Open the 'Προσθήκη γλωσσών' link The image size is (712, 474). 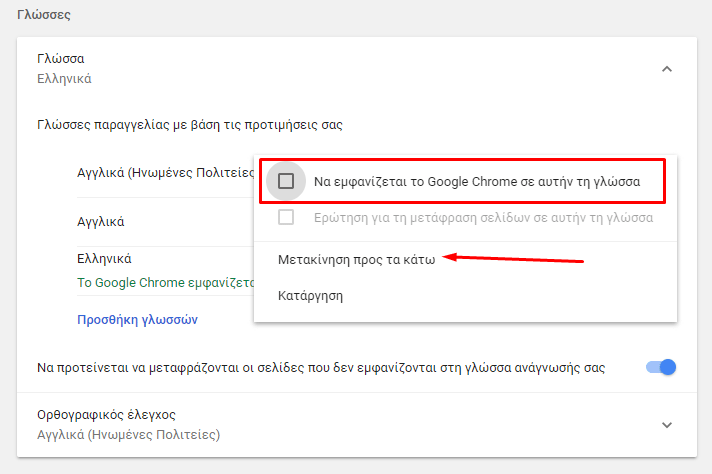click(x=137, y=320)
